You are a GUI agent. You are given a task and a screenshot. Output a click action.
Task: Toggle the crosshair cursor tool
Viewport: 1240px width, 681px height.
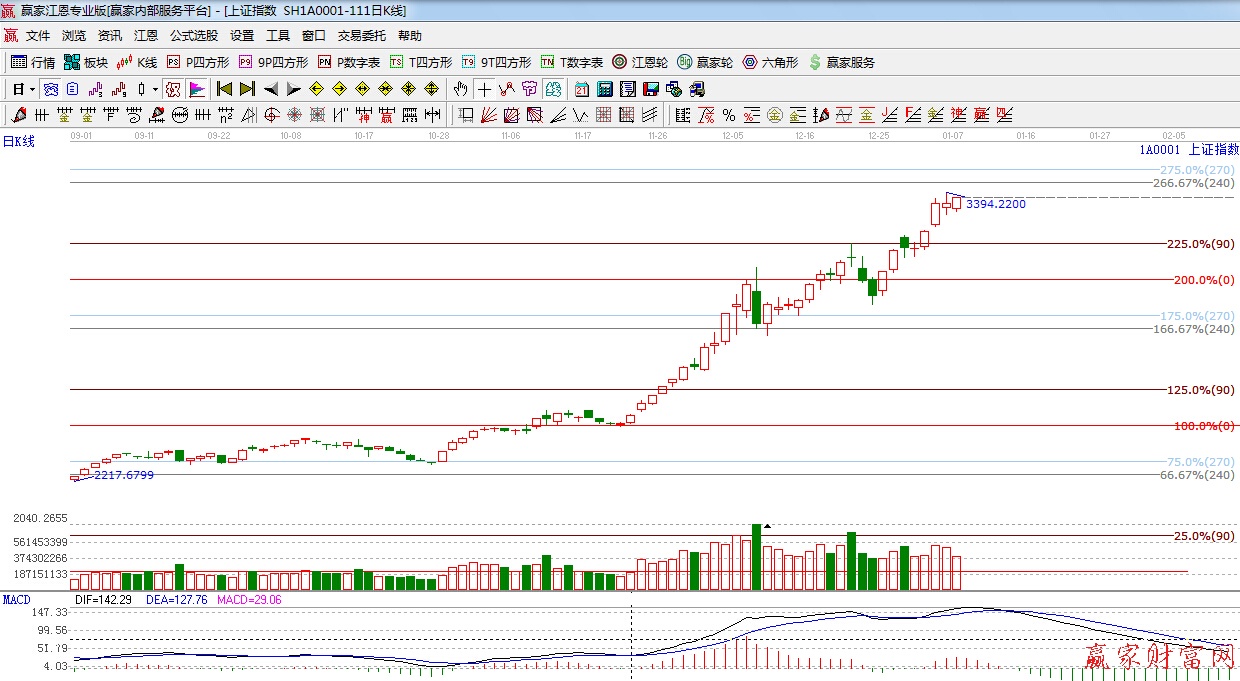pos(484,89)
